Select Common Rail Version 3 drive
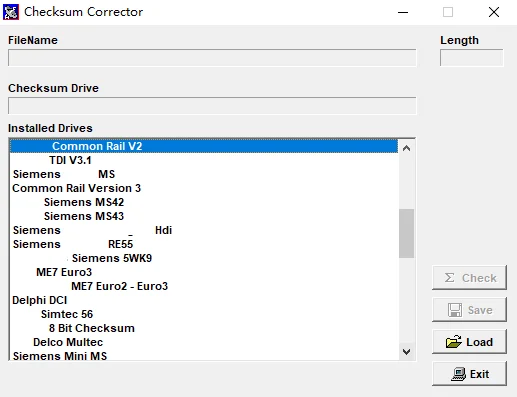The height and width of the screenshot is (397, 517). click(x=77, y=188)
